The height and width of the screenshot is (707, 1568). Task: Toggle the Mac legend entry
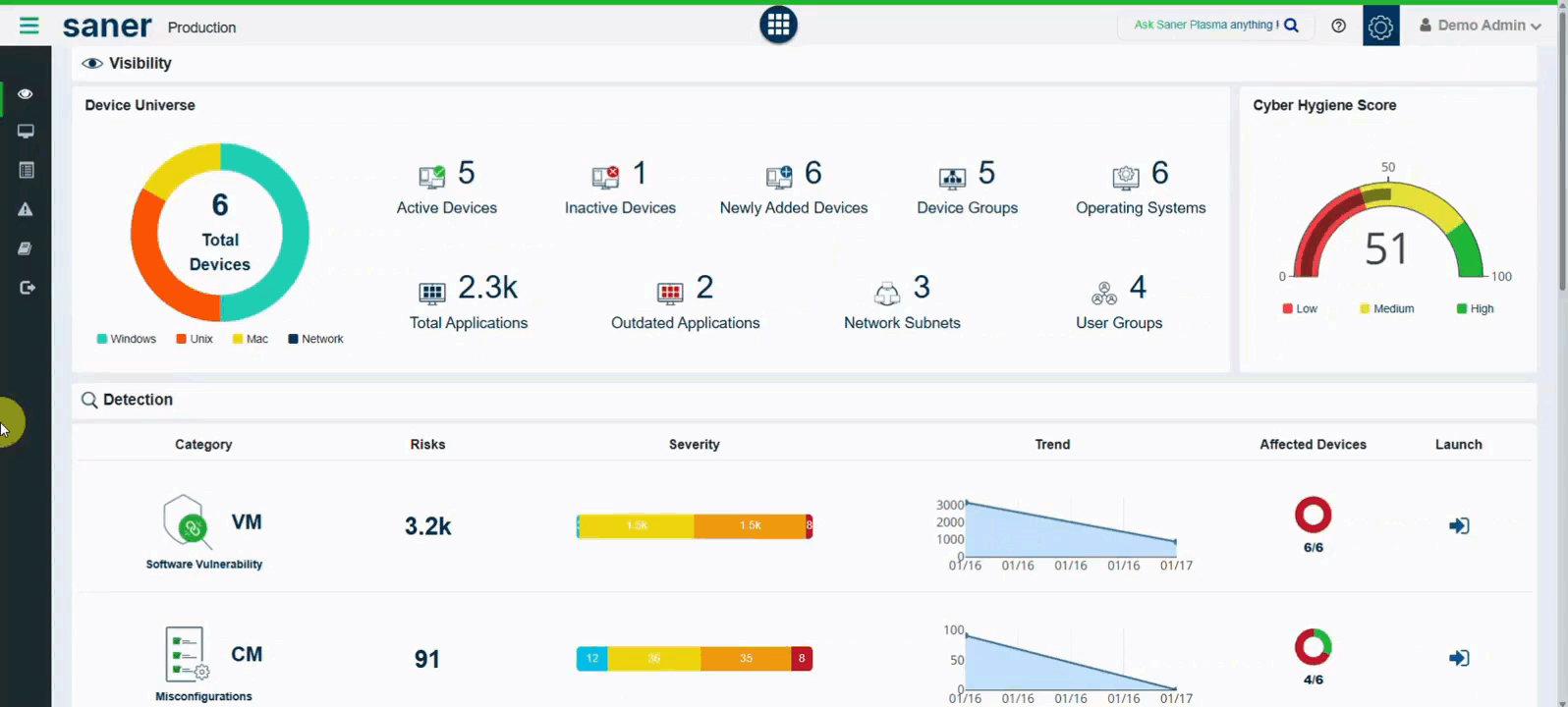pyautogui.click(x=251, y=339)
